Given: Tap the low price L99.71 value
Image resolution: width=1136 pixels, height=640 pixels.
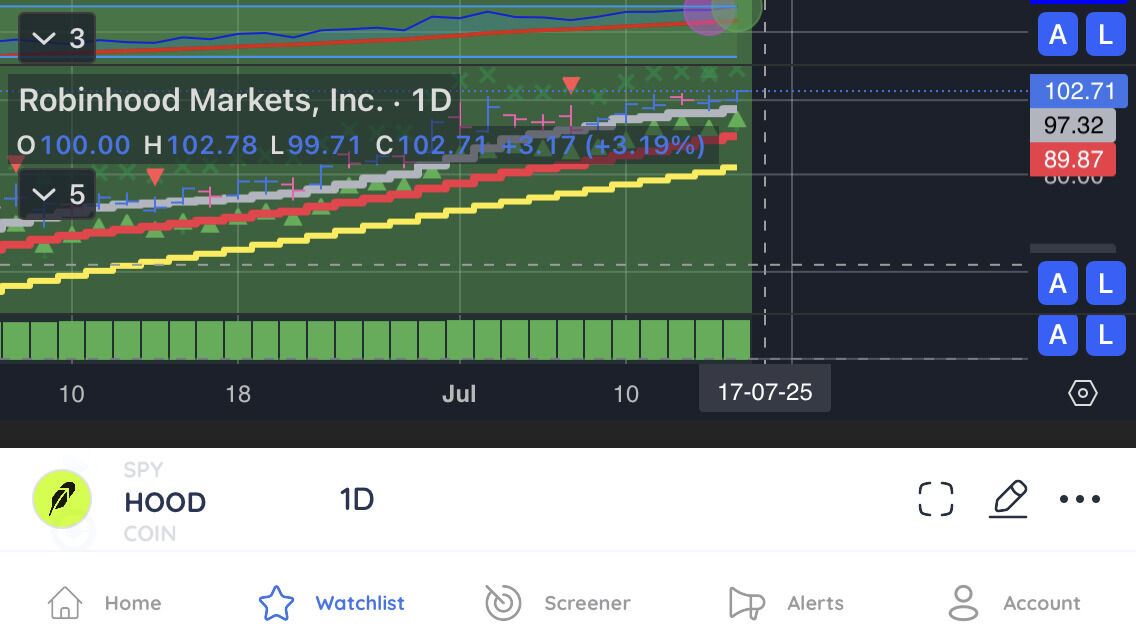Looking at the screenshot, I should (x=315, y=145).
